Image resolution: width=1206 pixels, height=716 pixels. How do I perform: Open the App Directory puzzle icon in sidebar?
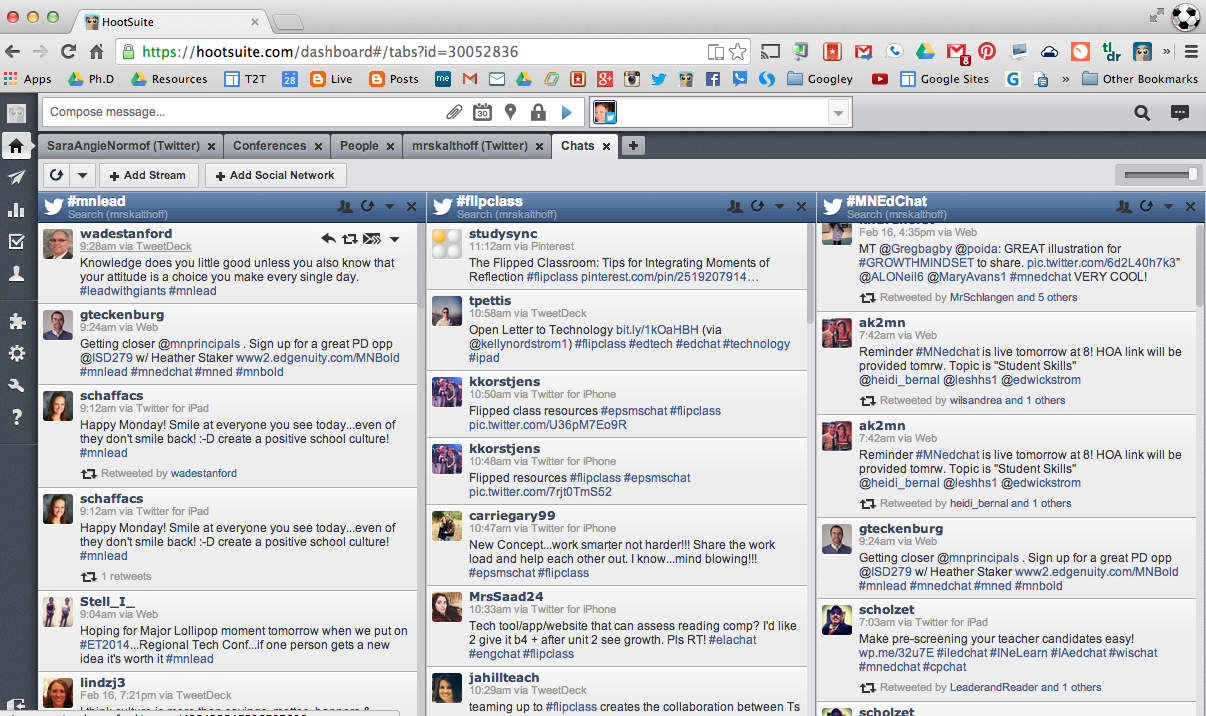coord(16,321)
